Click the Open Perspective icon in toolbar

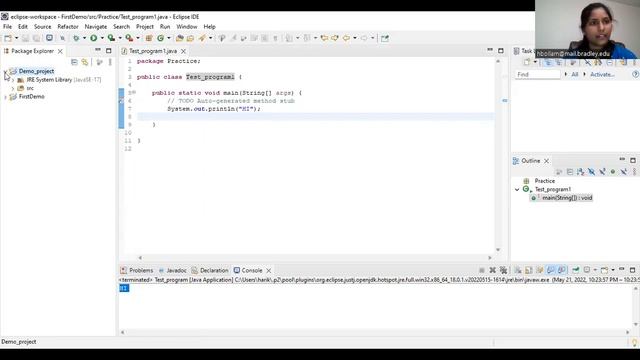click(x=384, y=38)
